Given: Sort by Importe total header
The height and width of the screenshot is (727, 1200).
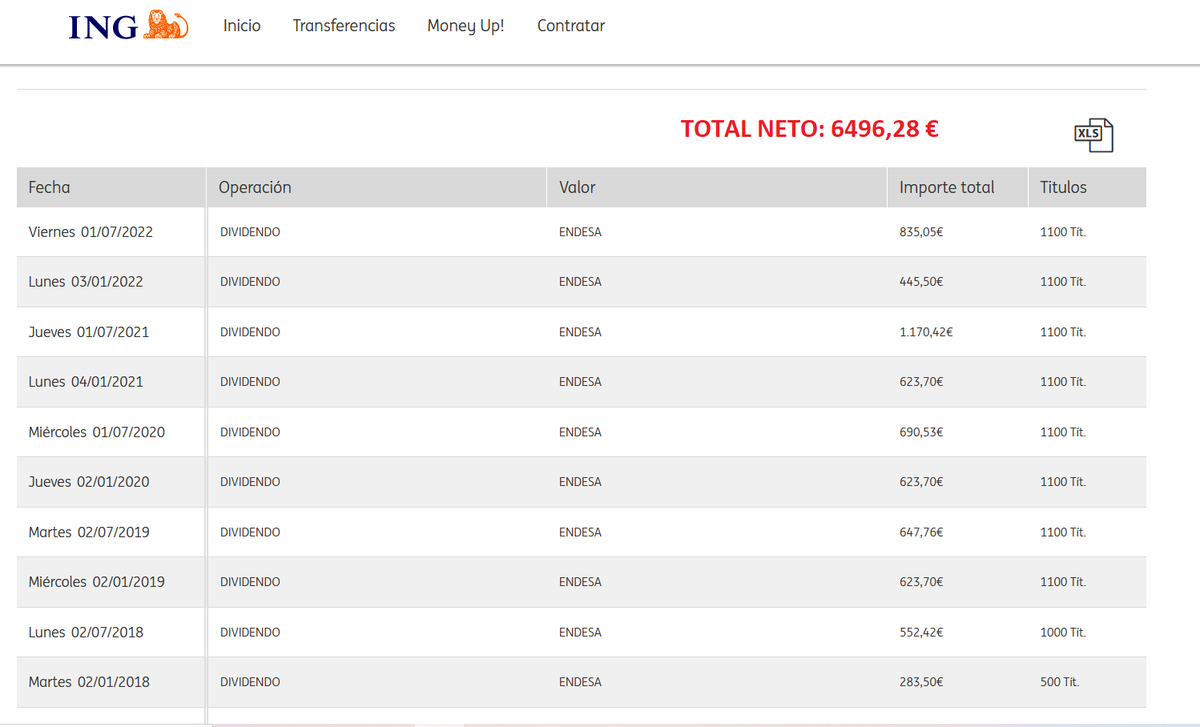Looking at the screenshot, I should tap(947, 187).
